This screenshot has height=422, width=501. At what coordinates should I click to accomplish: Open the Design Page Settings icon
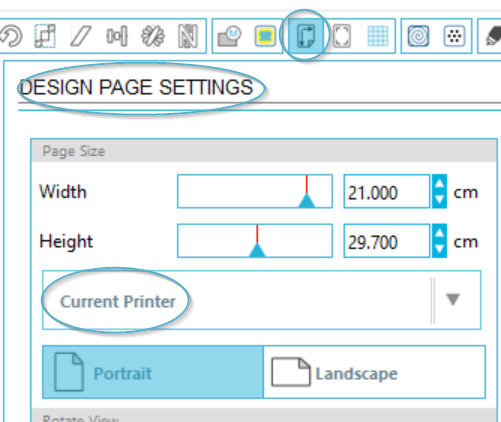coord(305,35)
